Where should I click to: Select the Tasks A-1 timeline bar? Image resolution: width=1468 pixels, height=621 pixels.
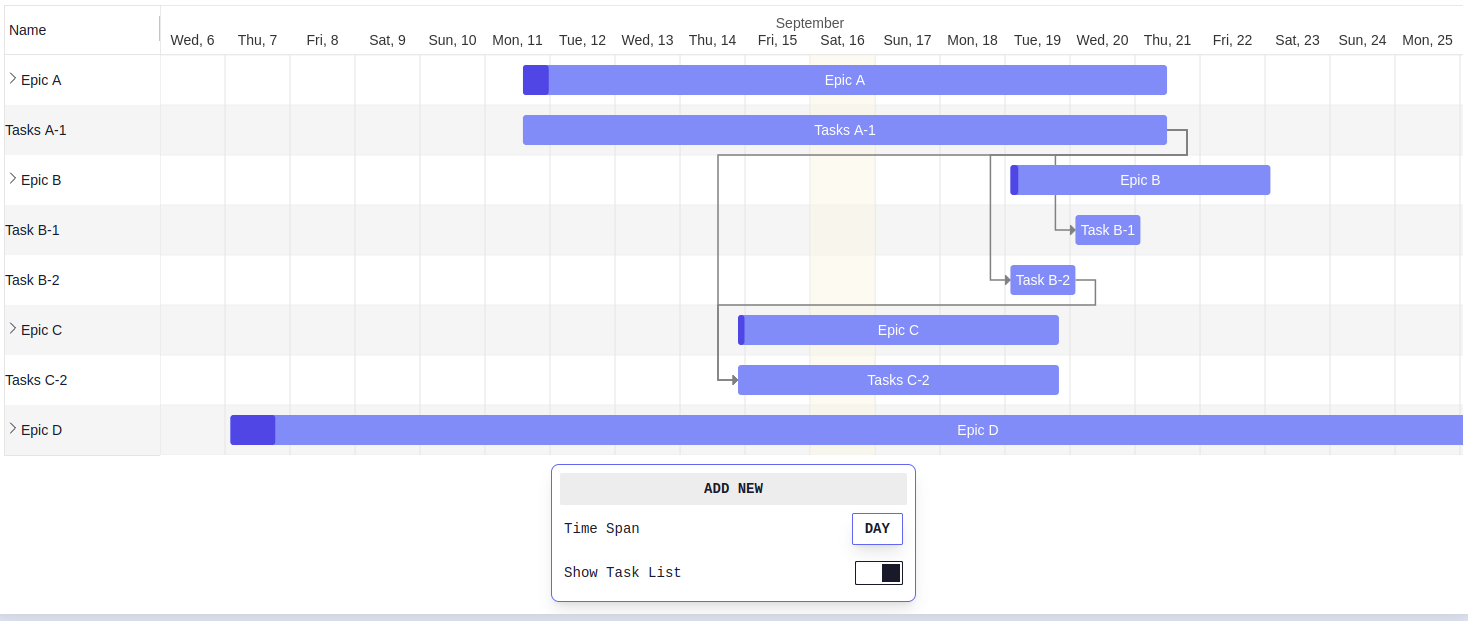click(x=845, y=130)
